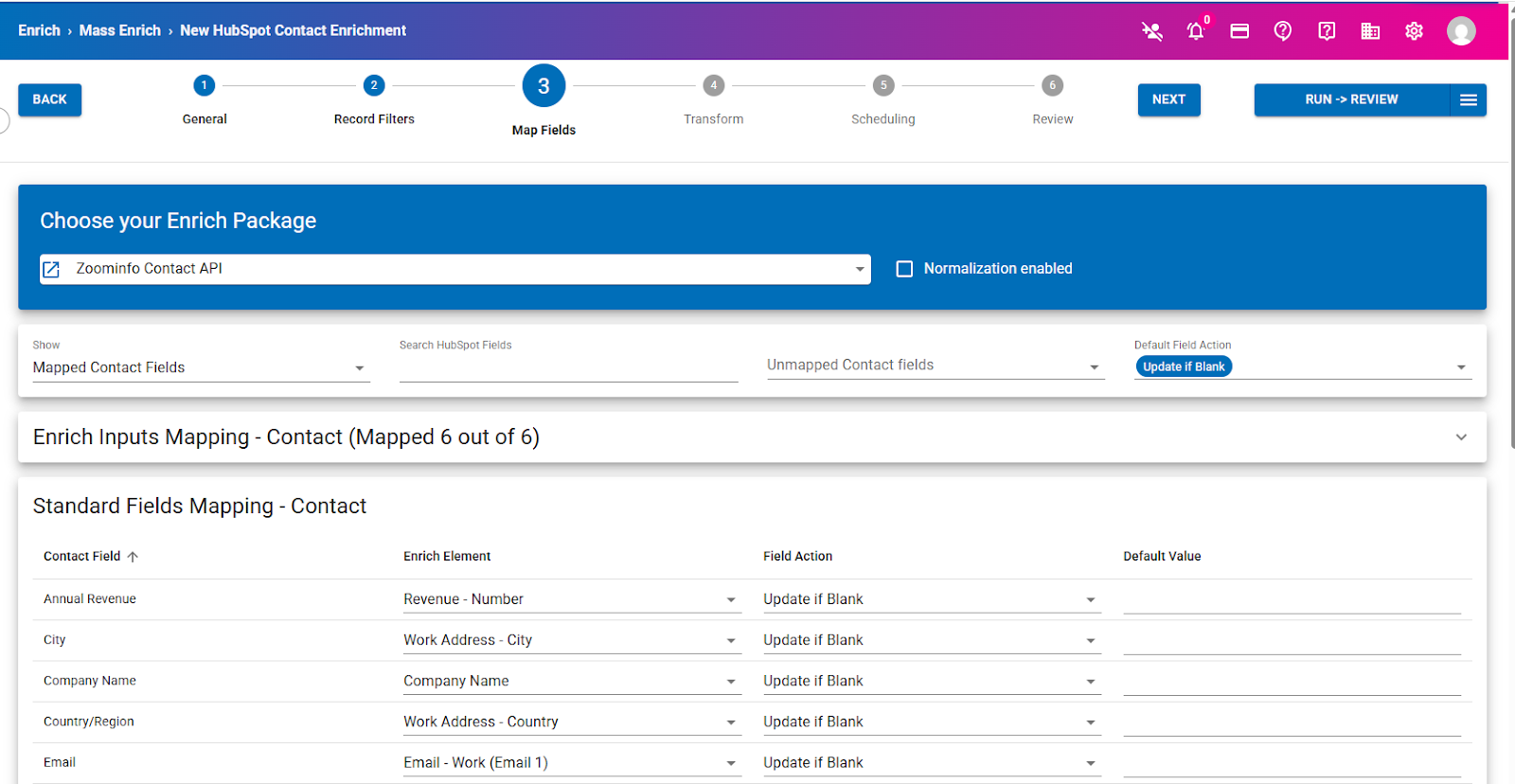Click the user profile avatar
The image size is (1515, 784).
tap(1461, 31)
